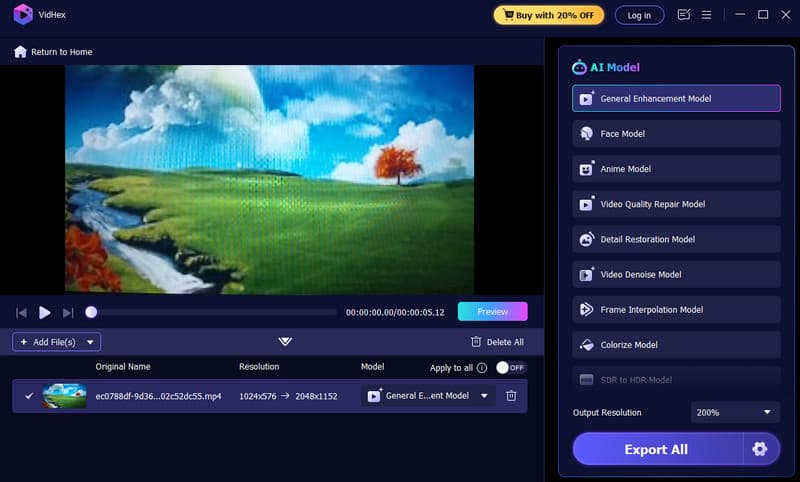Click the 2048x1152 output resolution value
800x482 pixels.
316,396
